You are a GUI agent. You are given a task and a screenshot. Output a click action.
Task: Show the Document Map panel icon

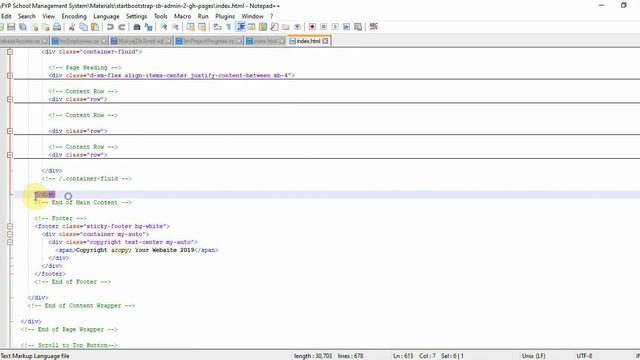(x=263, y=27)
